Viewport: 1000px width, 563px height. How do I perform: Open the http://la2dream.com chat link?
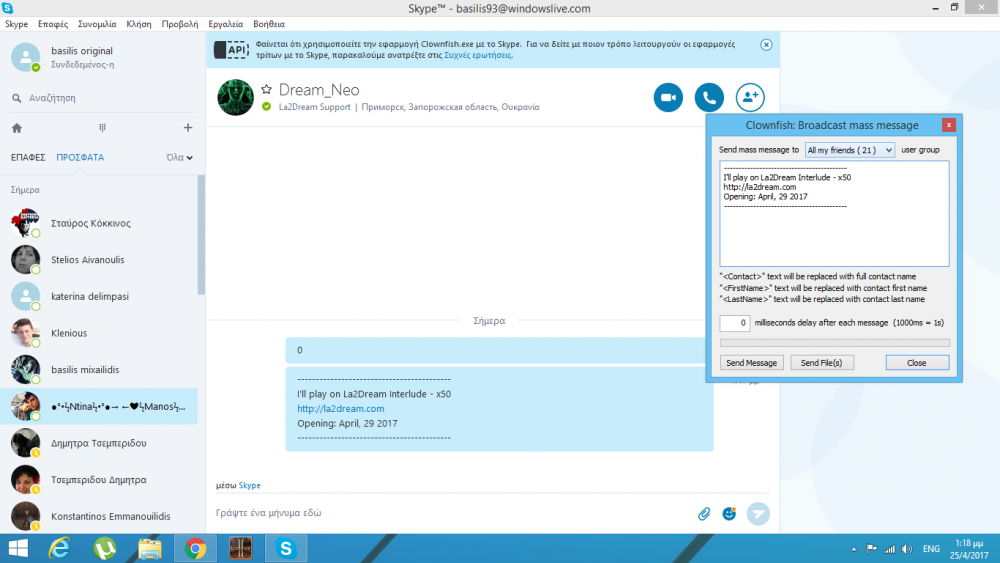point(340,408)
